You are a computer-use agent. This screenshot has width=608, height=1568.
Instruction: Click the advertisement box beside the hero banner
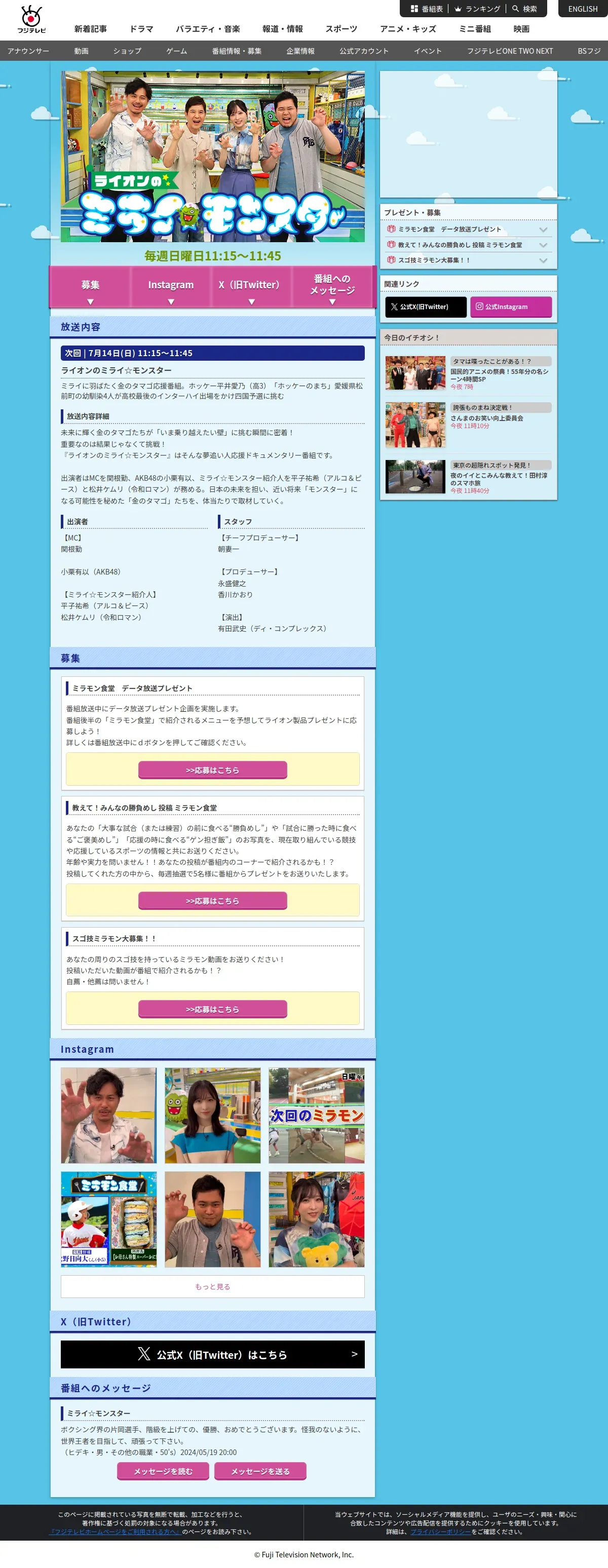coord(468,134)
